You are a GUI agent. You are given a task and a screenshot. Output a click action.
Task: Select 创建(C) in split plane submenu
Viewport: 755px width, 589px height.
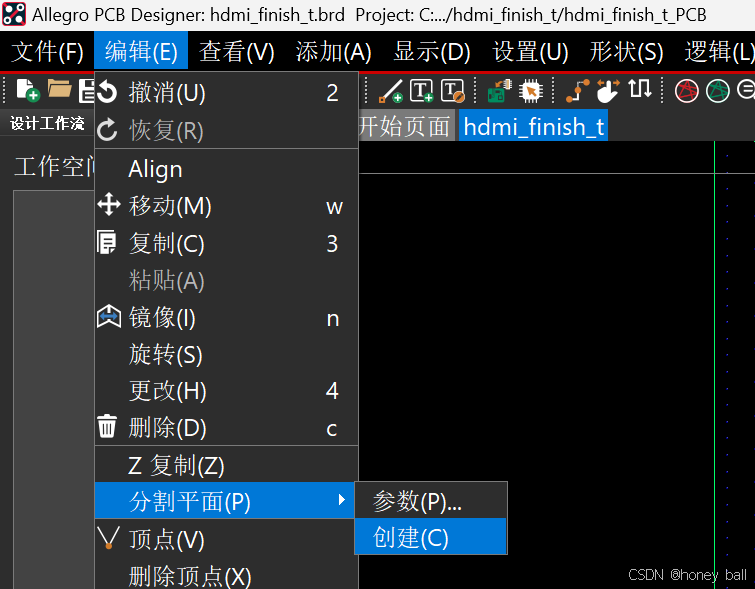coord(431,537)
